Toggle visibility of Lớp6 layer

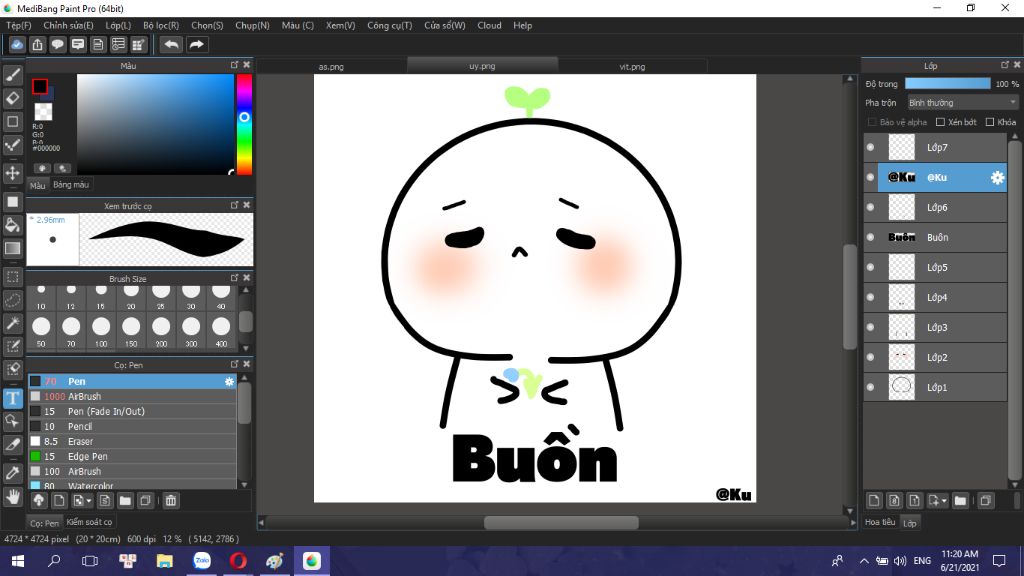[x=871, y=208]
